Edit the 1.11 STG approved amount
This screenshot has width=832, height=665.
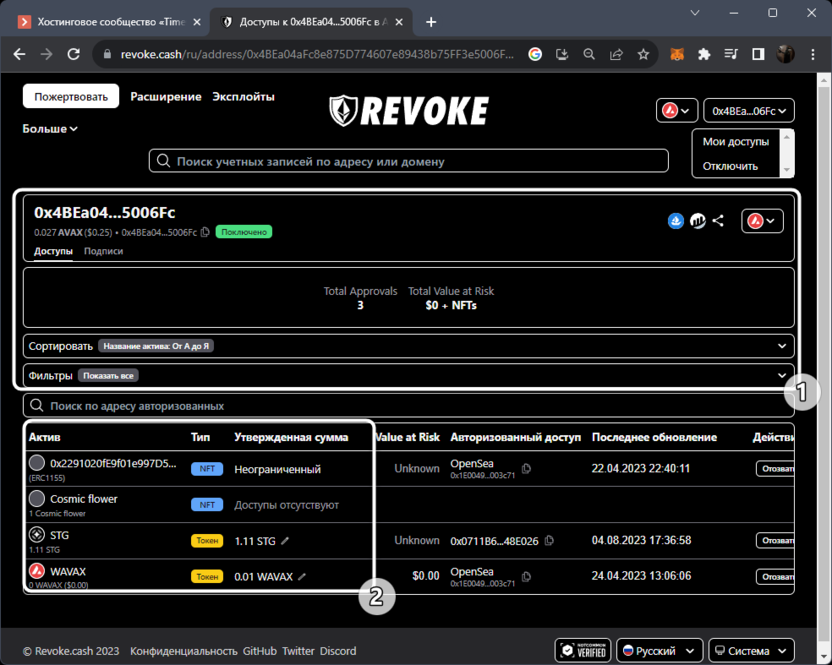coord(285,541)
